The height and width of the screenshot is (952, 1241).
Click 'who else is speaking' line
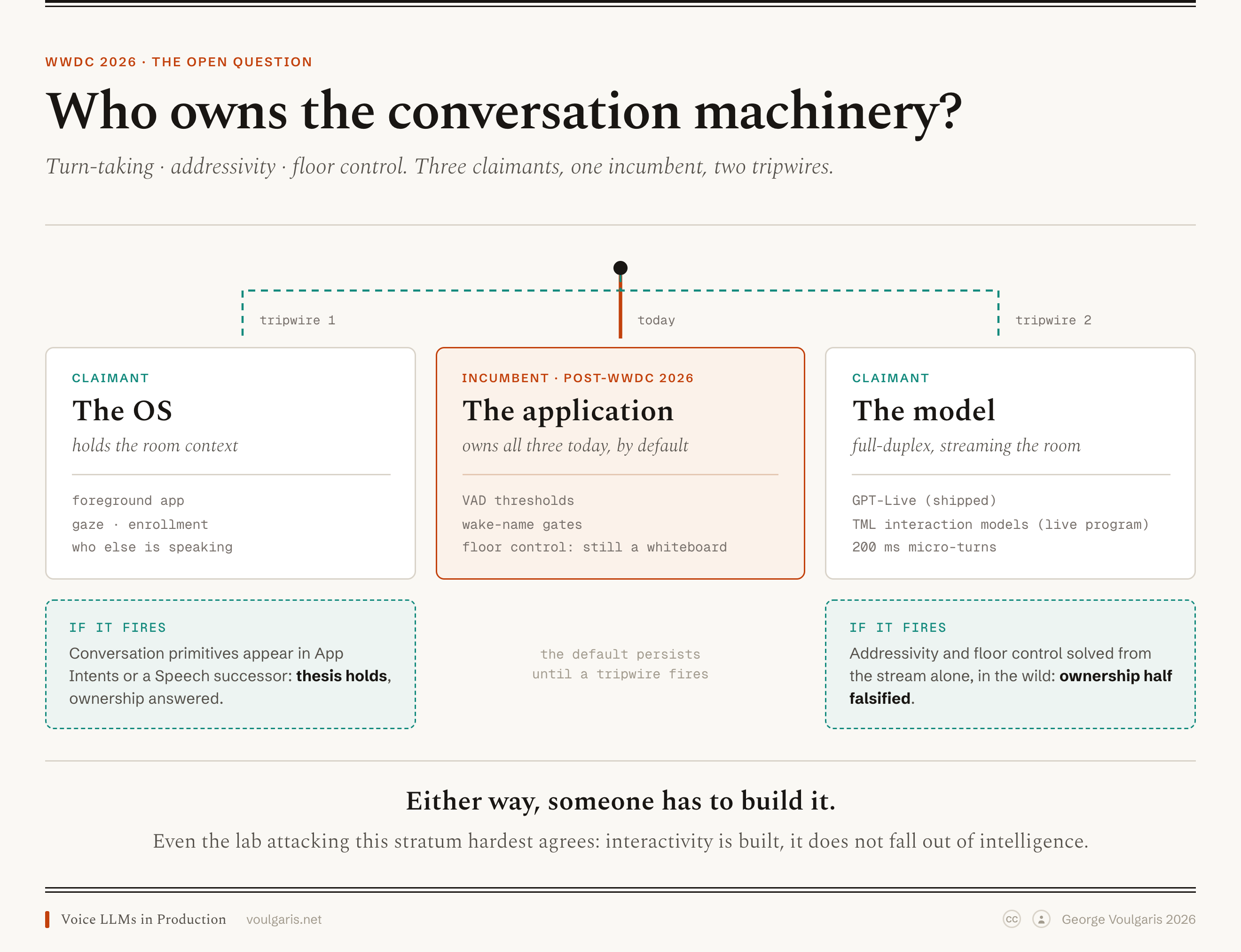pyautogui.click(x=152, y=547)
